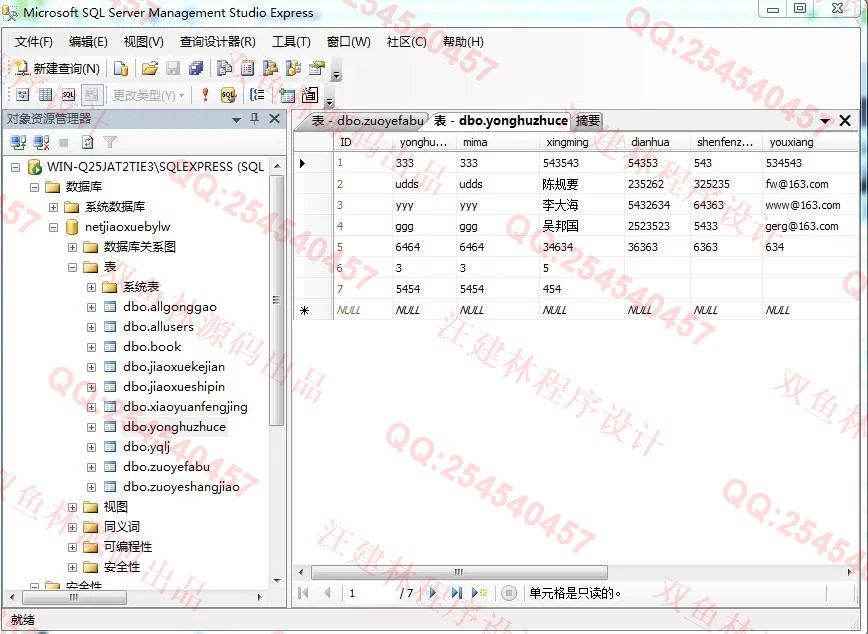Toggle the Results pane icon
Image resolution: width=868 pixels, height=634 pixels.
coord(92,95)
